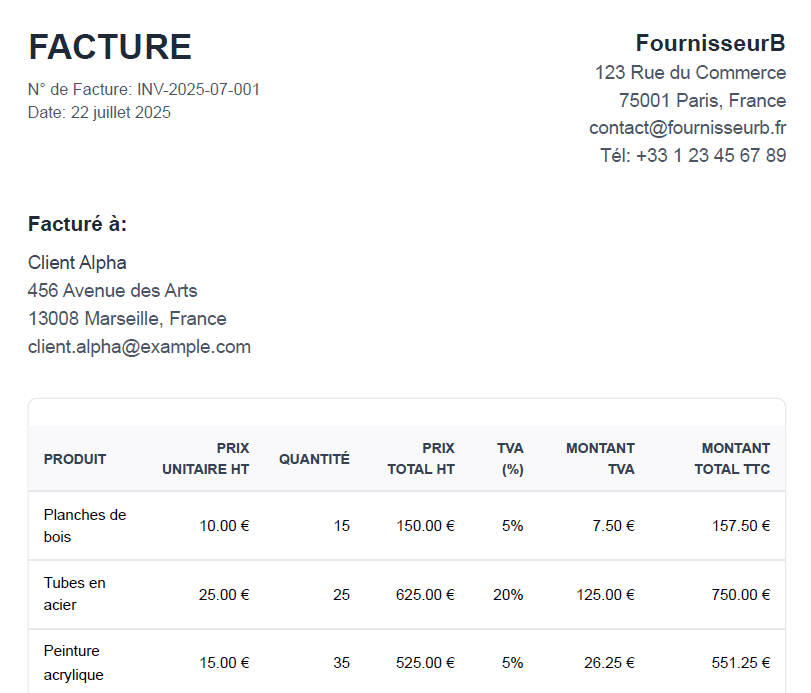Screen dimensions: 811x693
Task: Click the client.alpha@example.com email
Action: tap(139, 347)
